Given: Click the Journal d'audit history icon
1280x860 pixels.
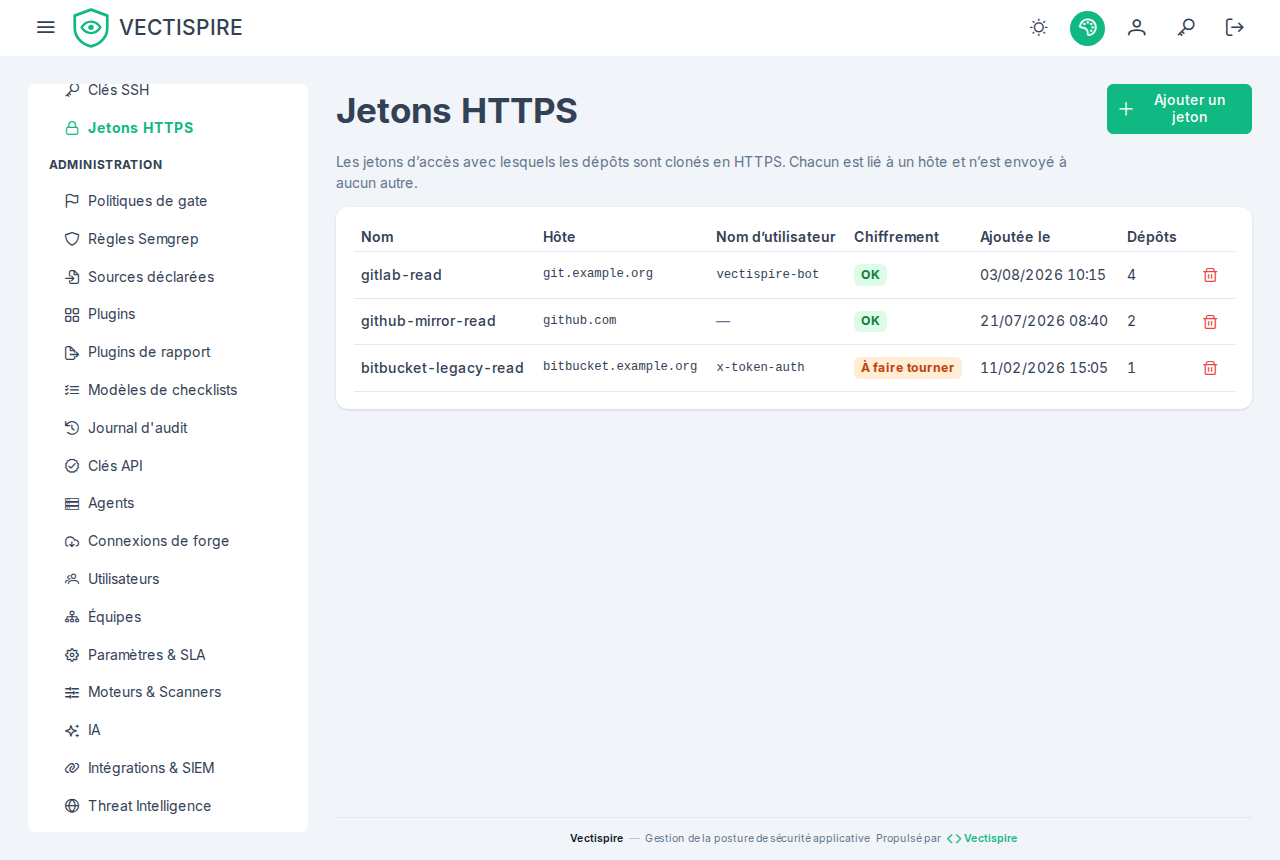Looking at the screenshot, I should click(72, 428).
